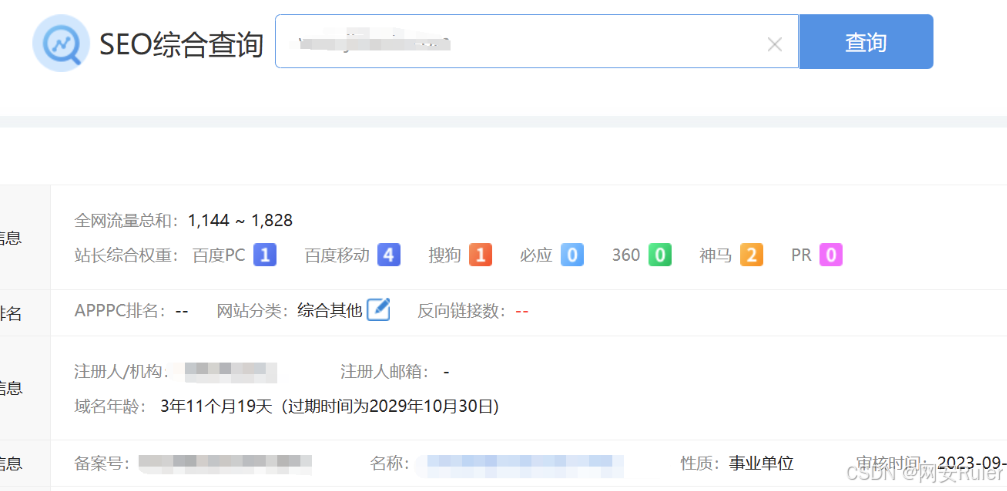Click the 查询 search button
The width and height of the screenshot is (1007, 491).
point(866,42)
